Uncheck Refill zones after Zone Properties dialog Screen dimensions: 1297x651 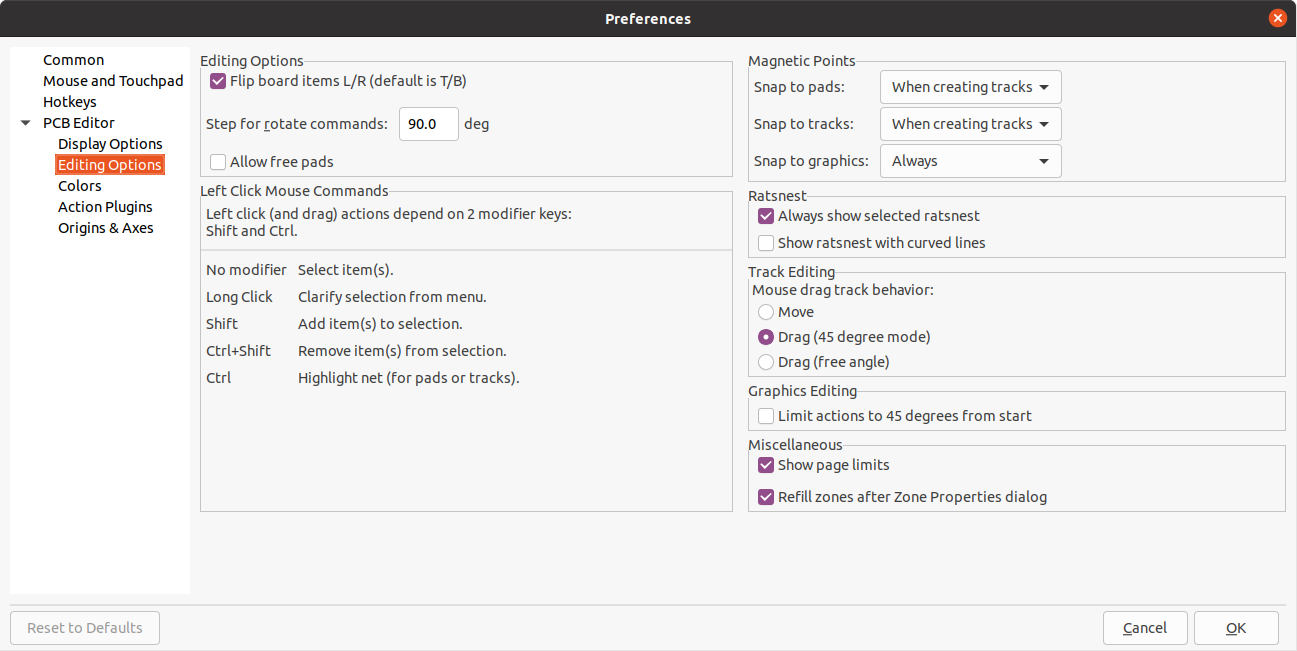[x=766, y=496]
